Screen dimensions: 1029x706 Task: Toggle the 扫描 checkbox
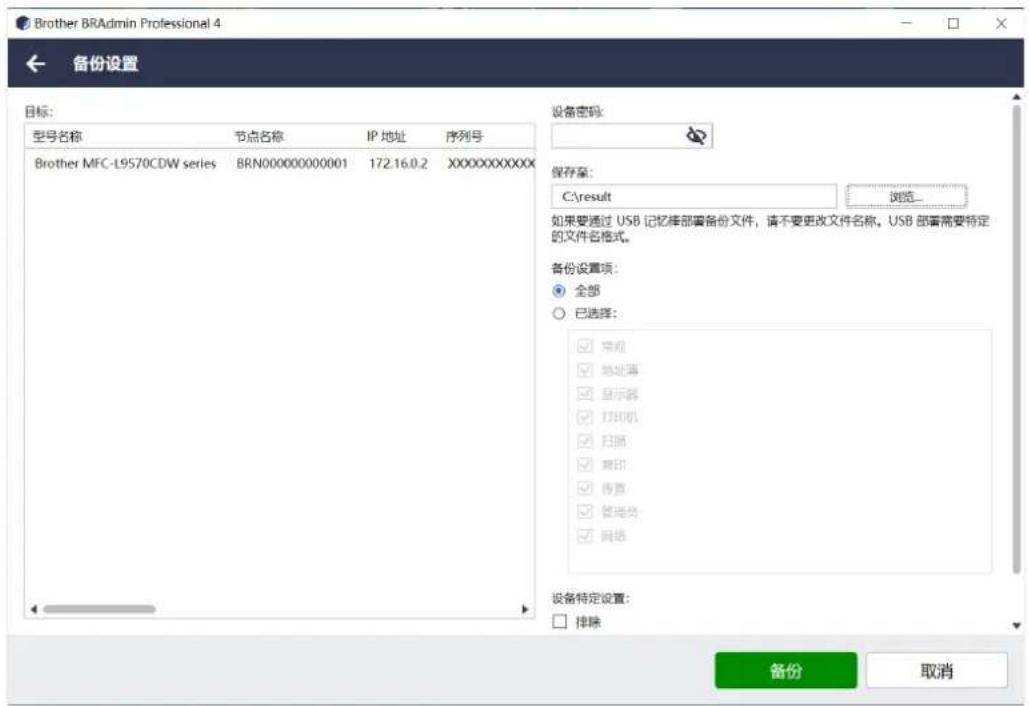click(x=584, y=441)
